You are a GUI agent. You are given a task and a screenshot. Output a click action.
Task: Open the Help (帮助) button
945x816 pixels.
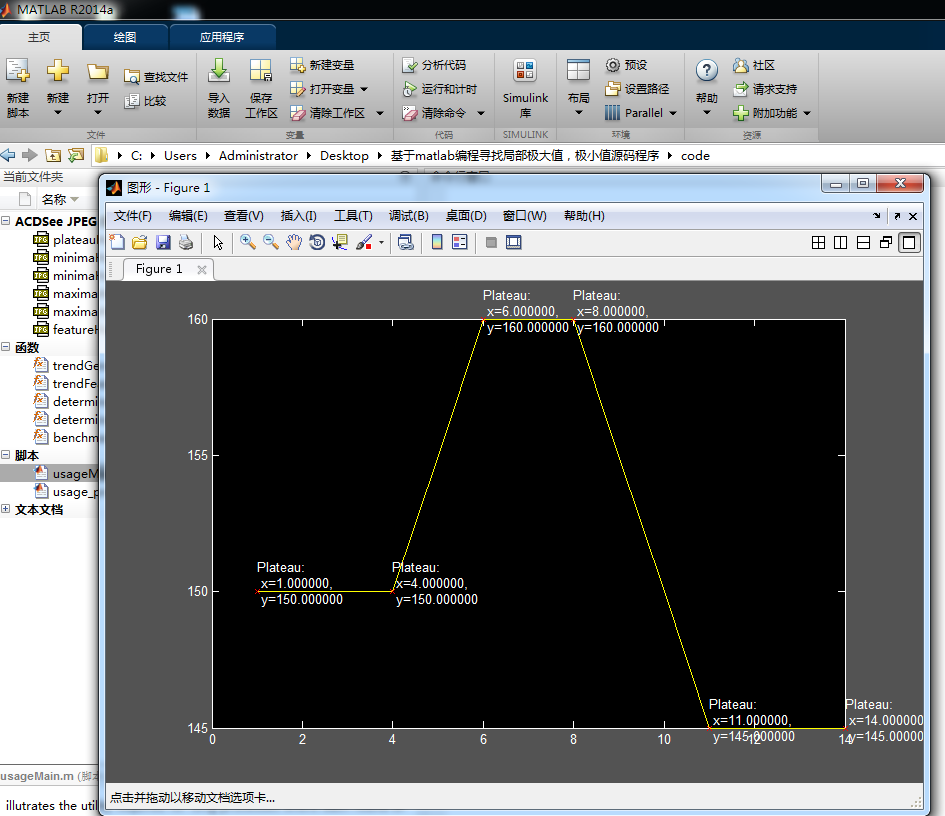tap(706, 88)
